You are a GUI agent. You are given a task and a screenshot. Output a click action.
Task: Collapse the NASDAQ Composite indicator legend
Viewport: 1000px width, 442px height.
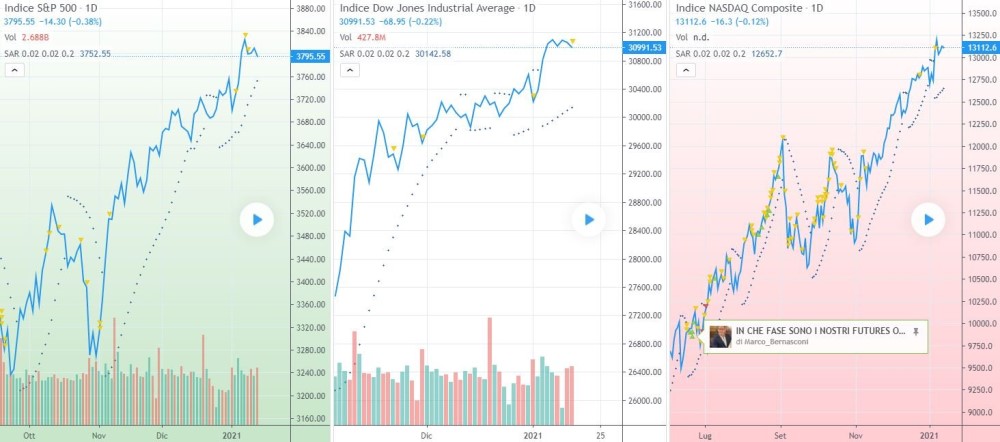(x=686, y=70)
